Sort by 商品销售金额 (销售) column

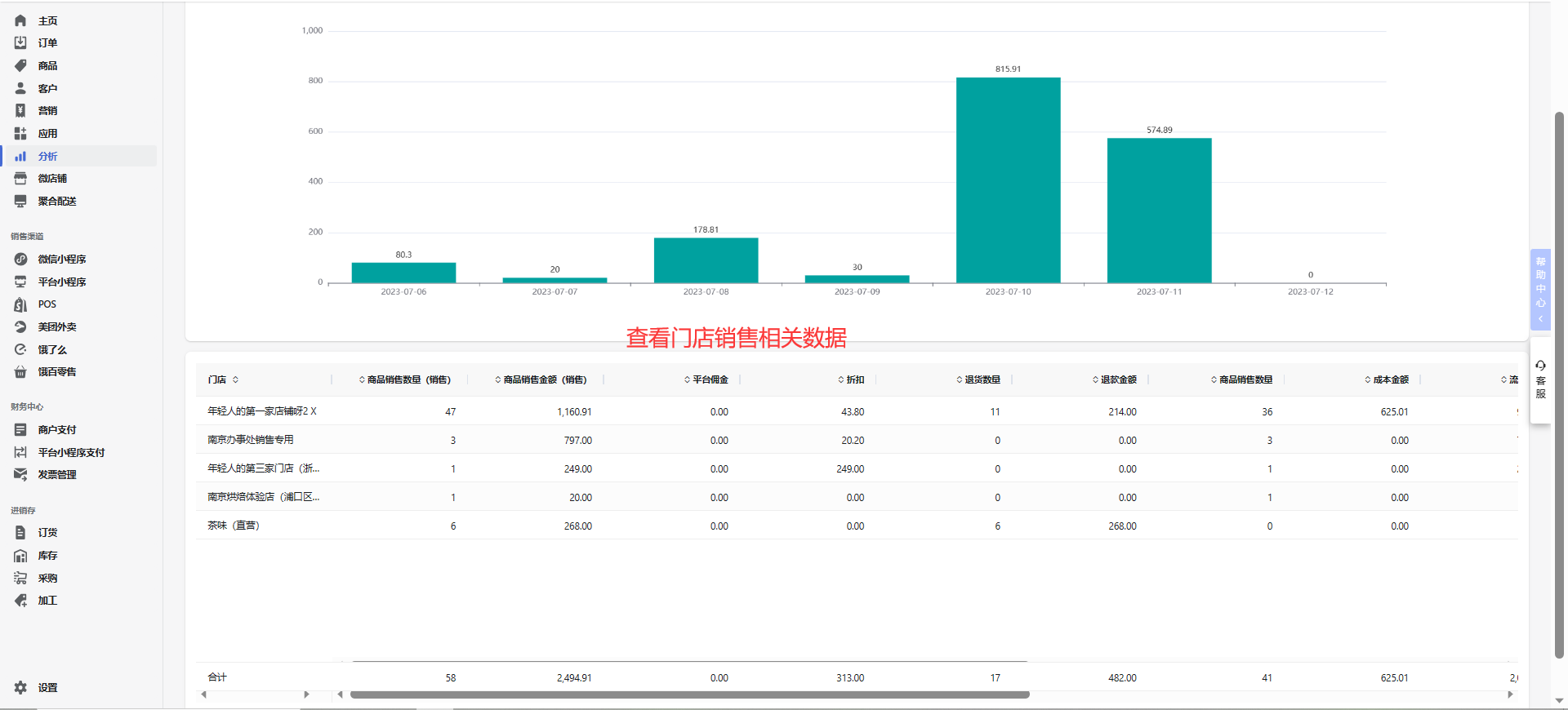(x=541, y=379)
